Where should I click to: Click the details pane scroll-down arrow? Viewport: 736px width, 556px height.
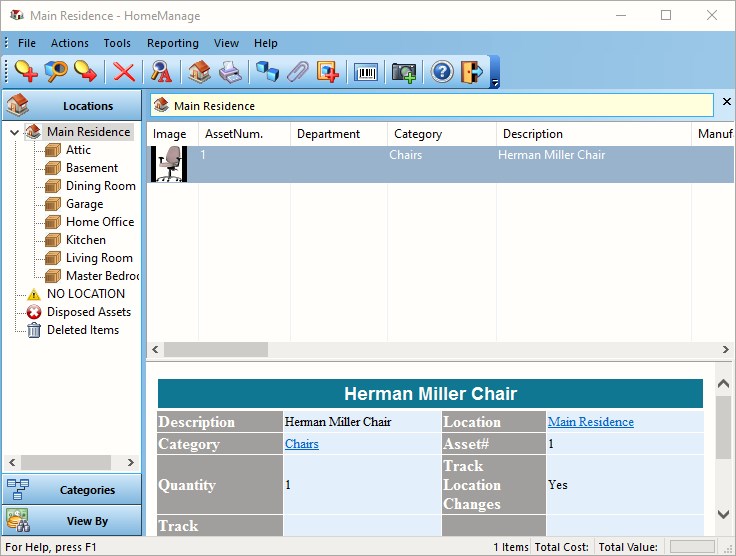pyautogui.click(x=723, y=514)
